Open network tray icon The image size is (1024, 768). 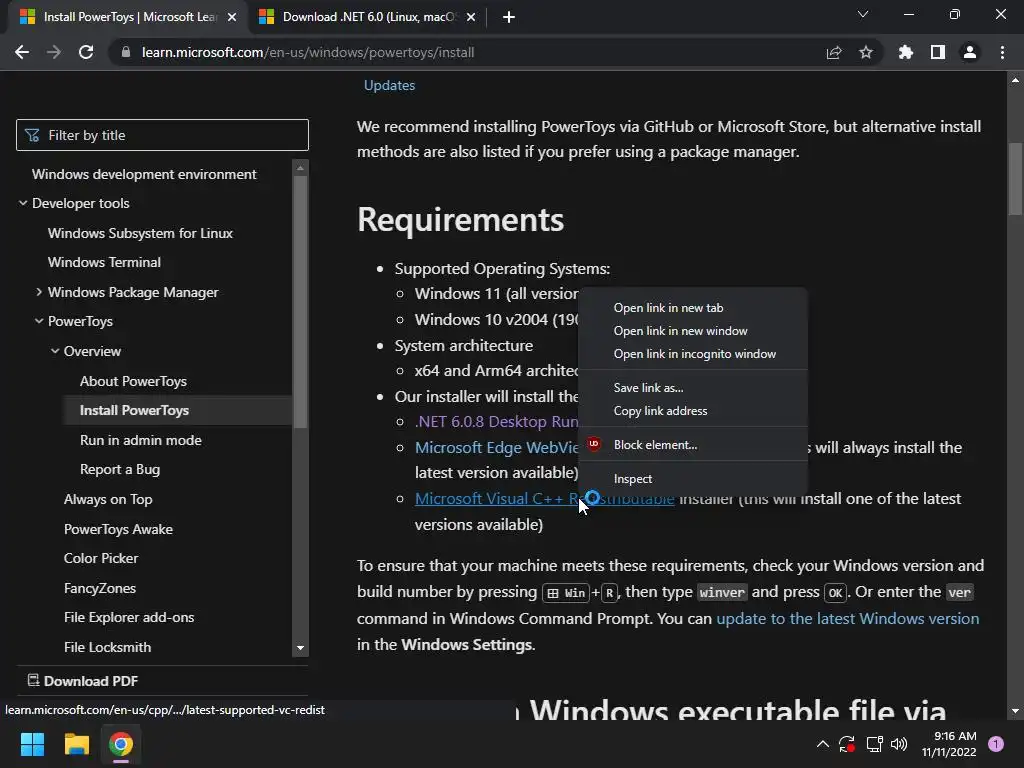click(x=874, y=744)
